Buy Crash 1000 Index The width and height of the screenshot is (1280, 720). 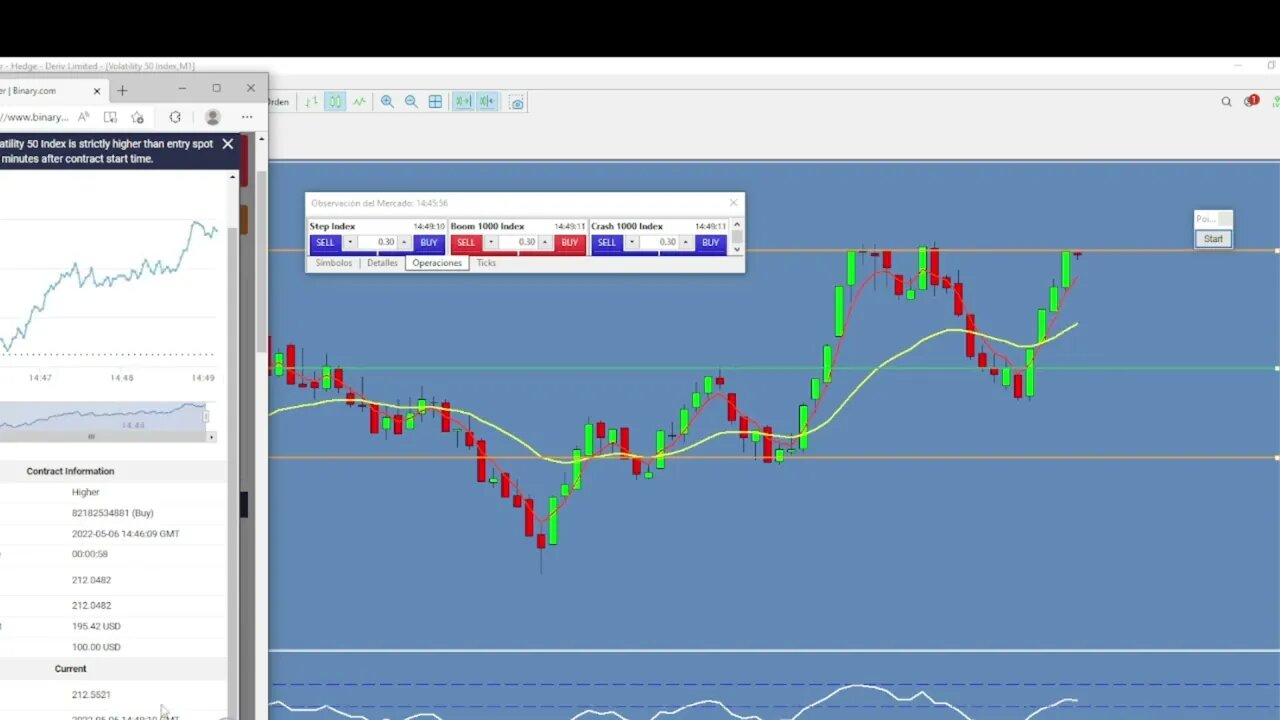pos(711,242)
